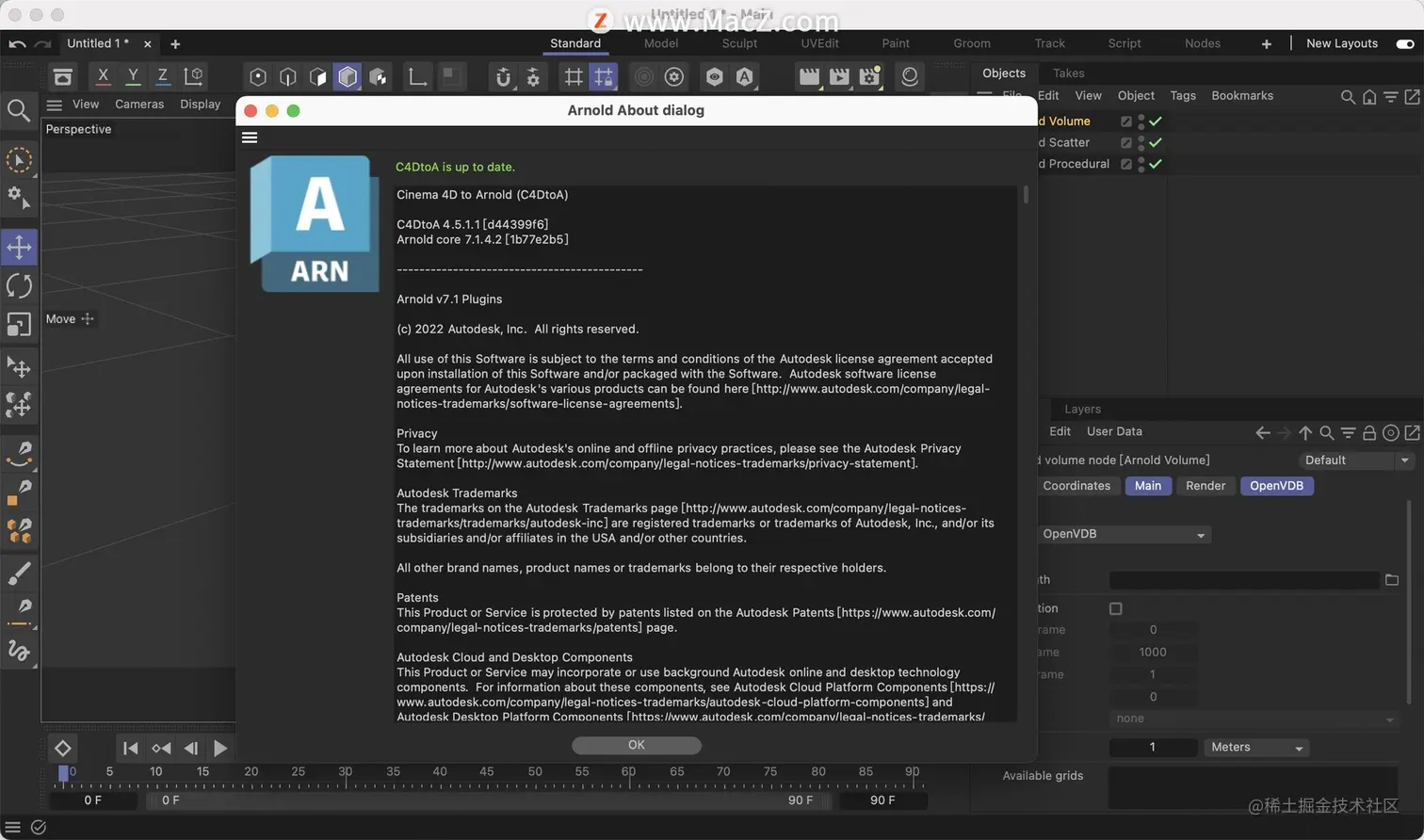Toggle Arnold Procedural layer checkbox
1424x840 pixels.
(x=1126, y=164)
